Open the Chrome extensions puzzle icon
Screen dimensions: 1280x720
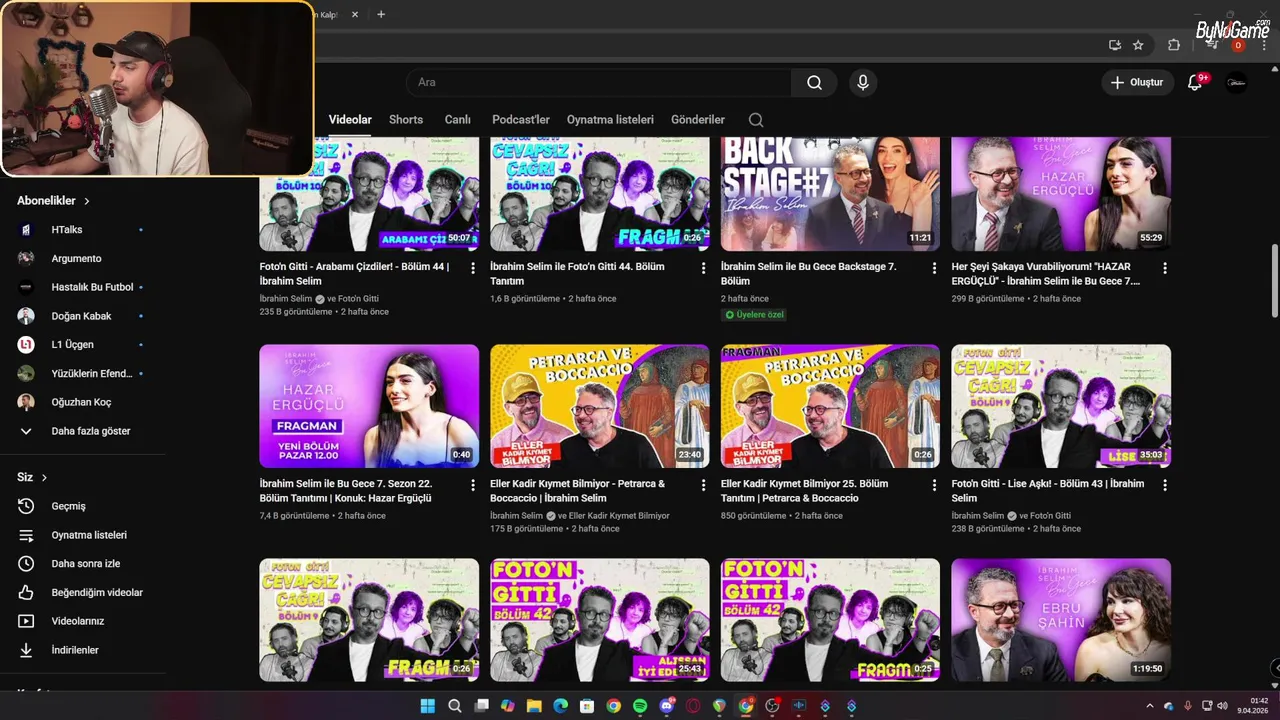click(1174, 45)
